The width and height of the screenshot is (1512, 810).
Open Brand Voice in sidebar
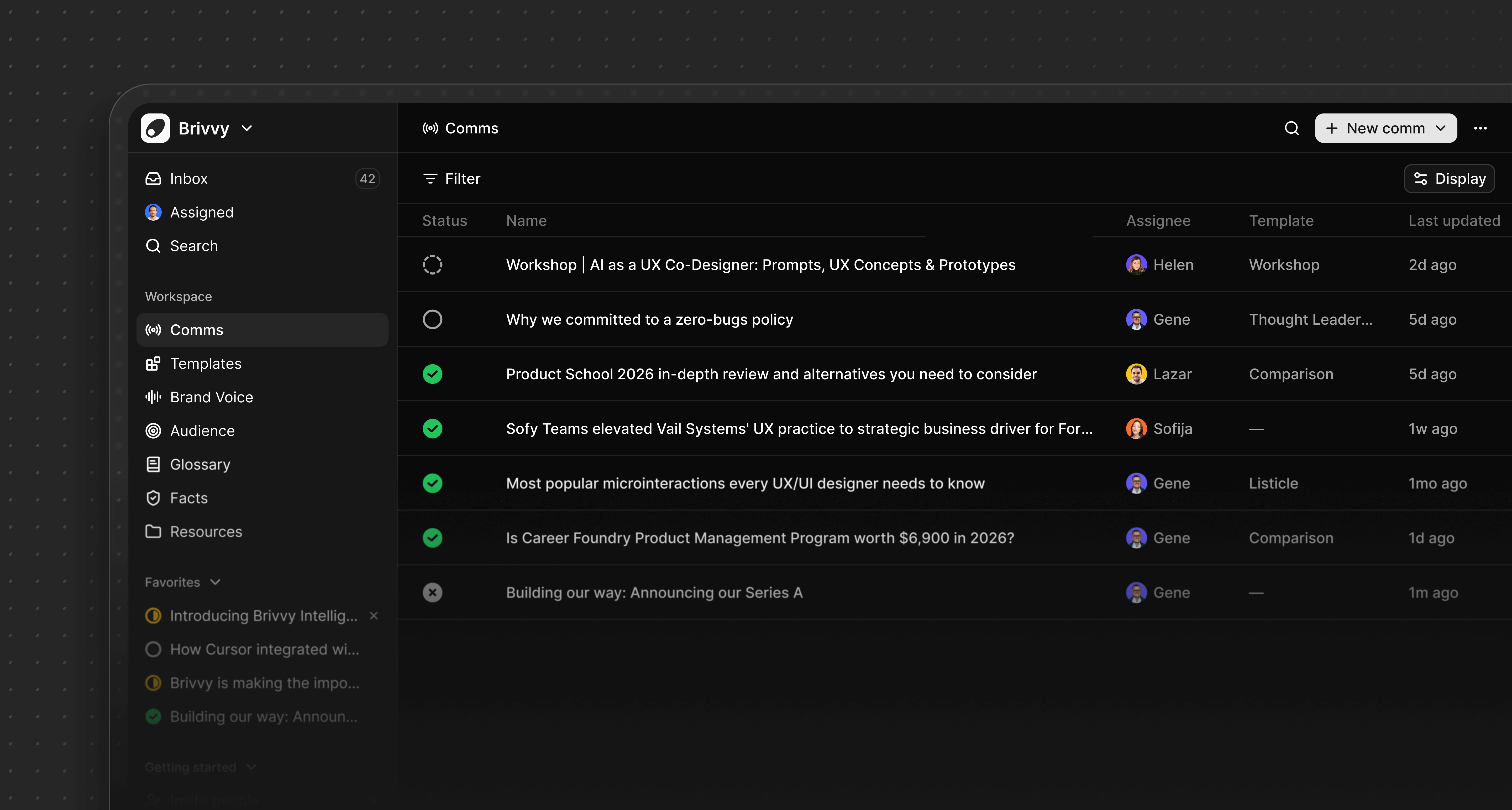pos(211,397)
